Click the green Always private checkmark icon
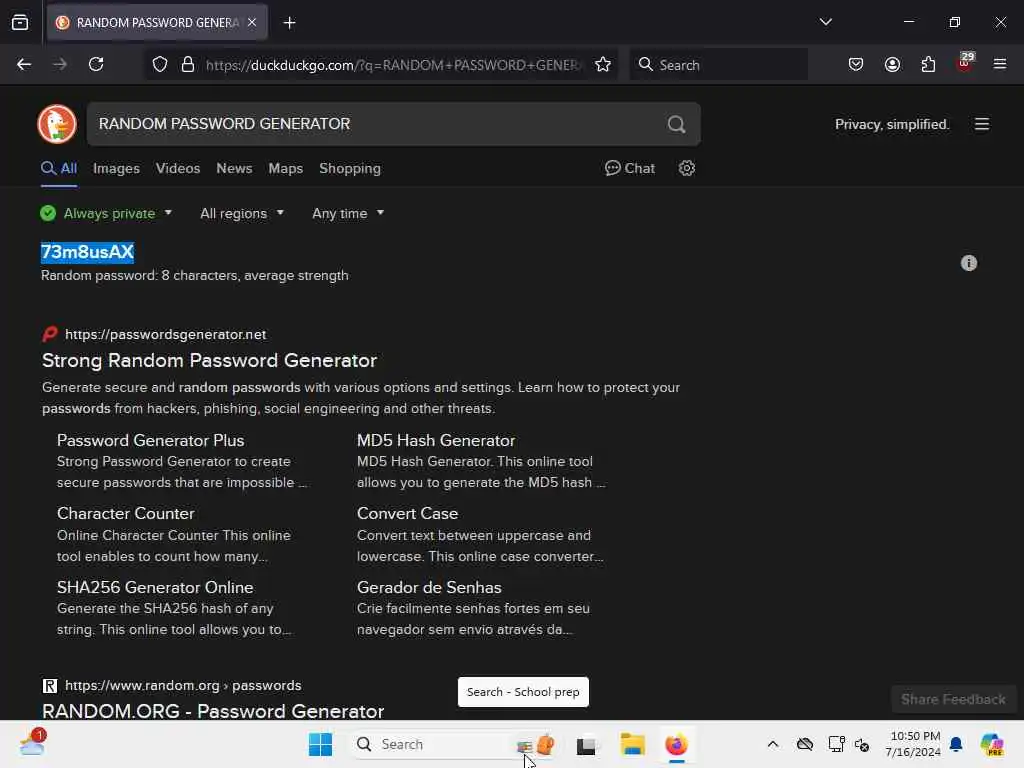 [48, 214]
